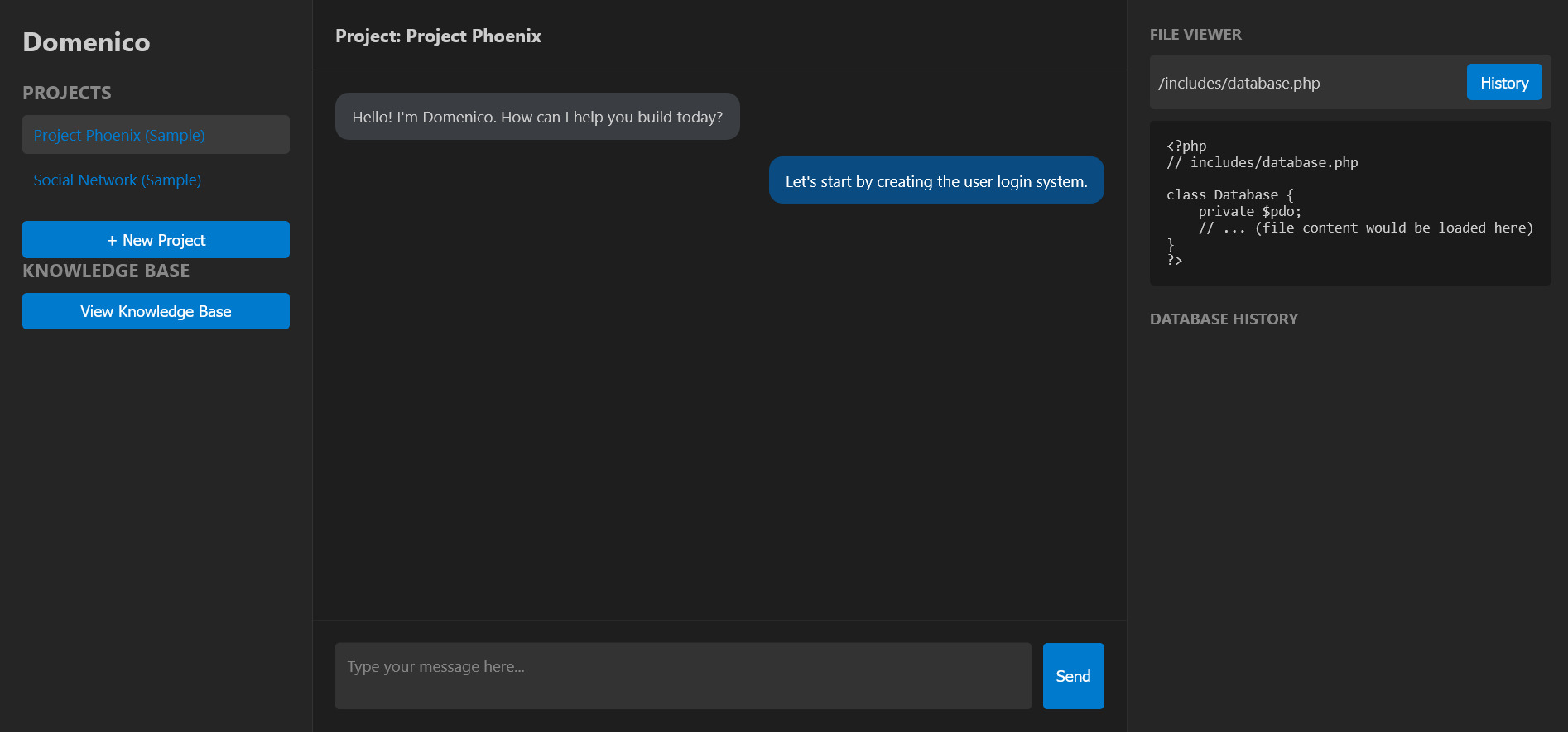
Task: Click the /includes/database.php file path
Action: [x=1239, y=83]
